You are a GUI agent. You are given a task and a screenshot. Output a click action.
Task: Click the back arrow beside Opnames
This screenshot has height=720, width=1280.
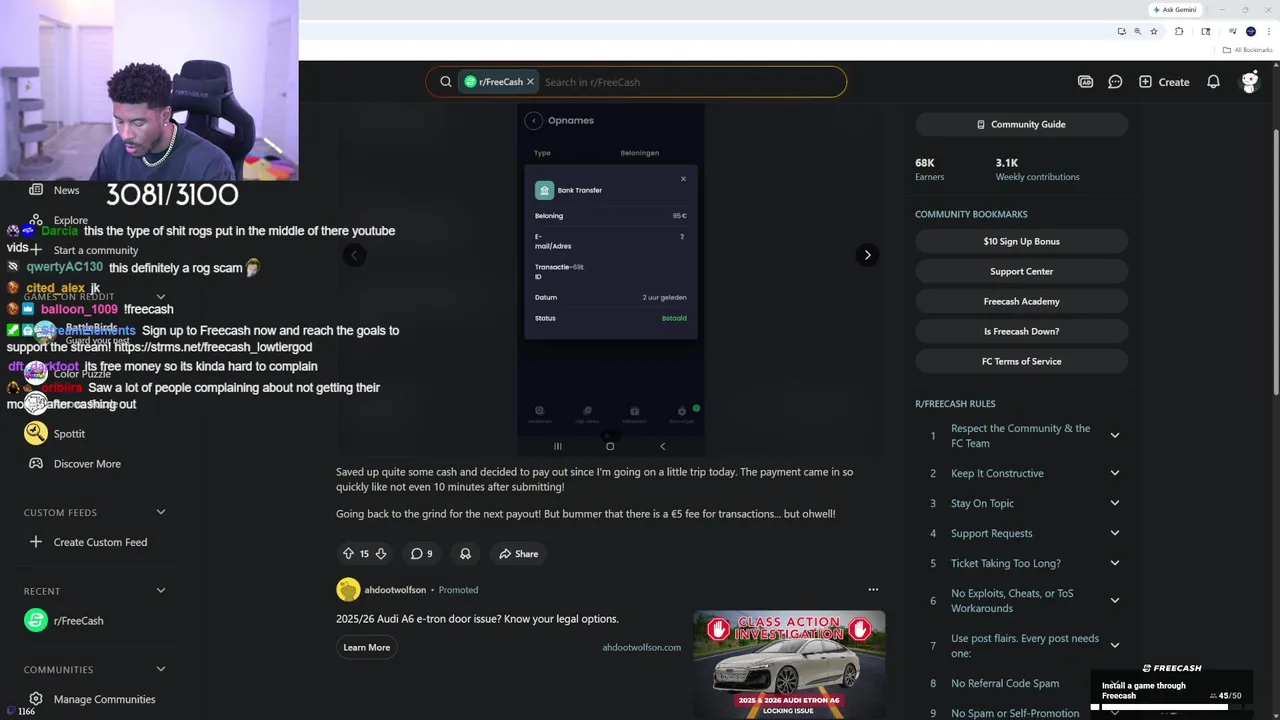coord(534,121)
